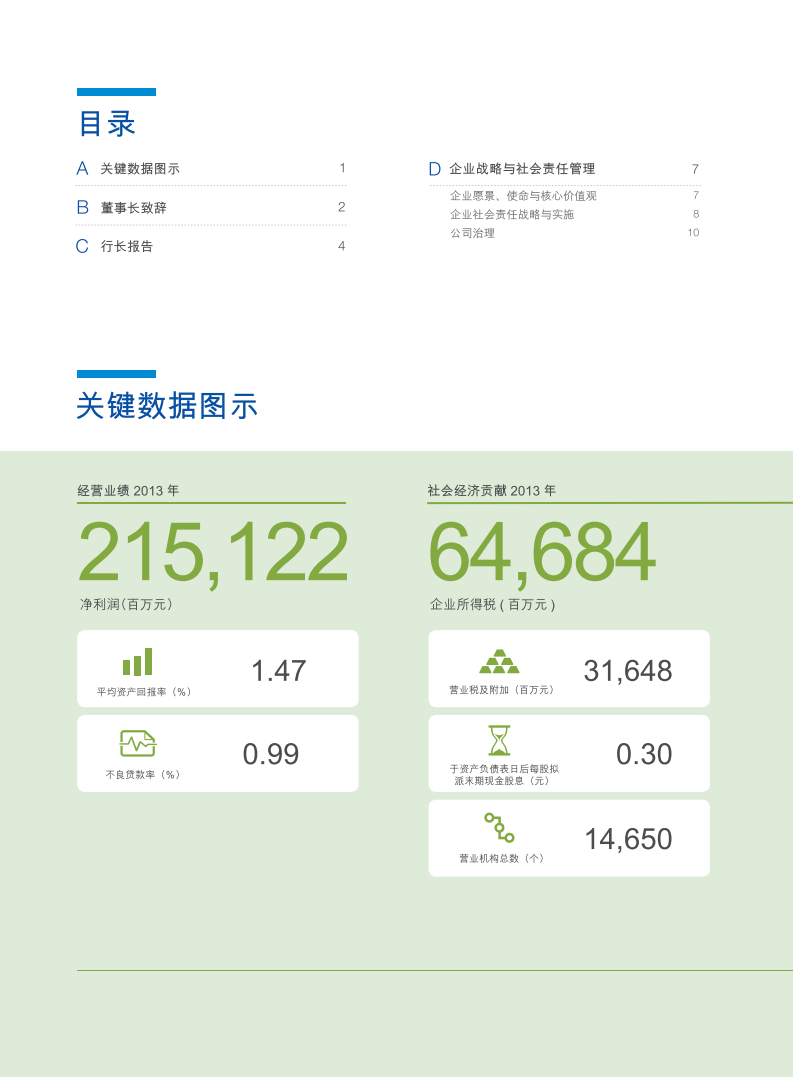Viewport: 793px width, 1077px height.
Task: Open contents entry A 关键数据图示
Action: 211,168
